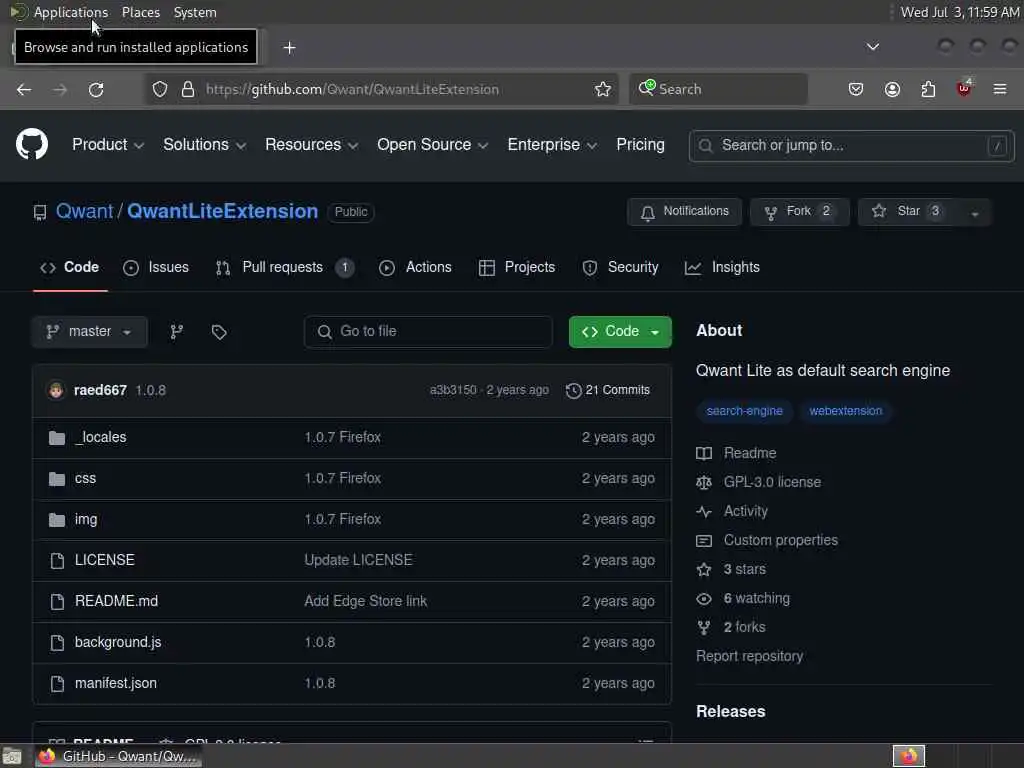Open the Places menu
The width and height of the screenshot is (1024, 768).
pos(141,12)
